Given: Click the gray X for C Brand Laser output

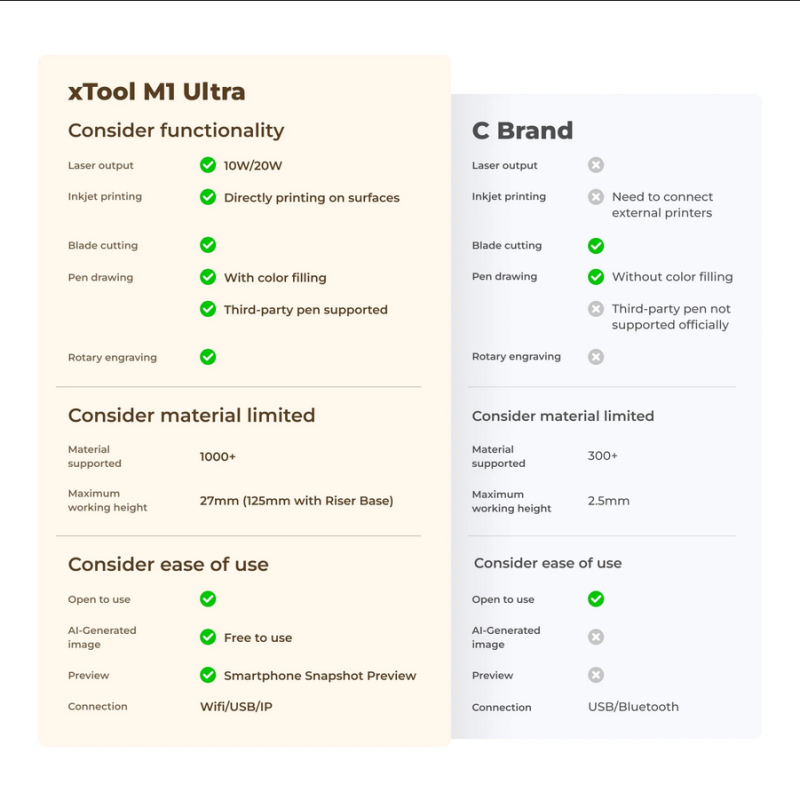Looking at the screenshot, I should coord(596,165).
